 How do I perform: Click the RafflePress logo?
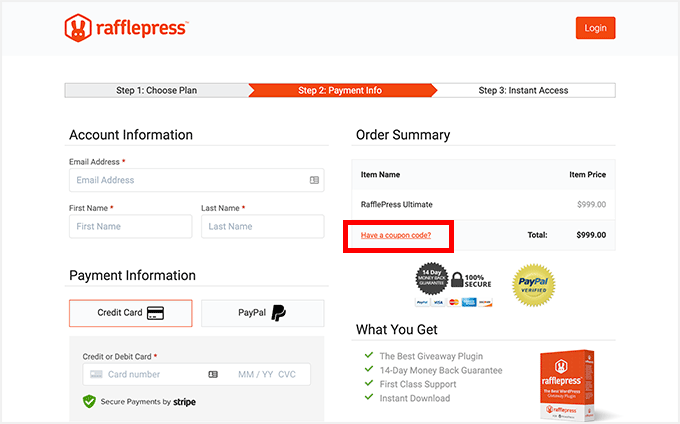(x=125, y=28)
